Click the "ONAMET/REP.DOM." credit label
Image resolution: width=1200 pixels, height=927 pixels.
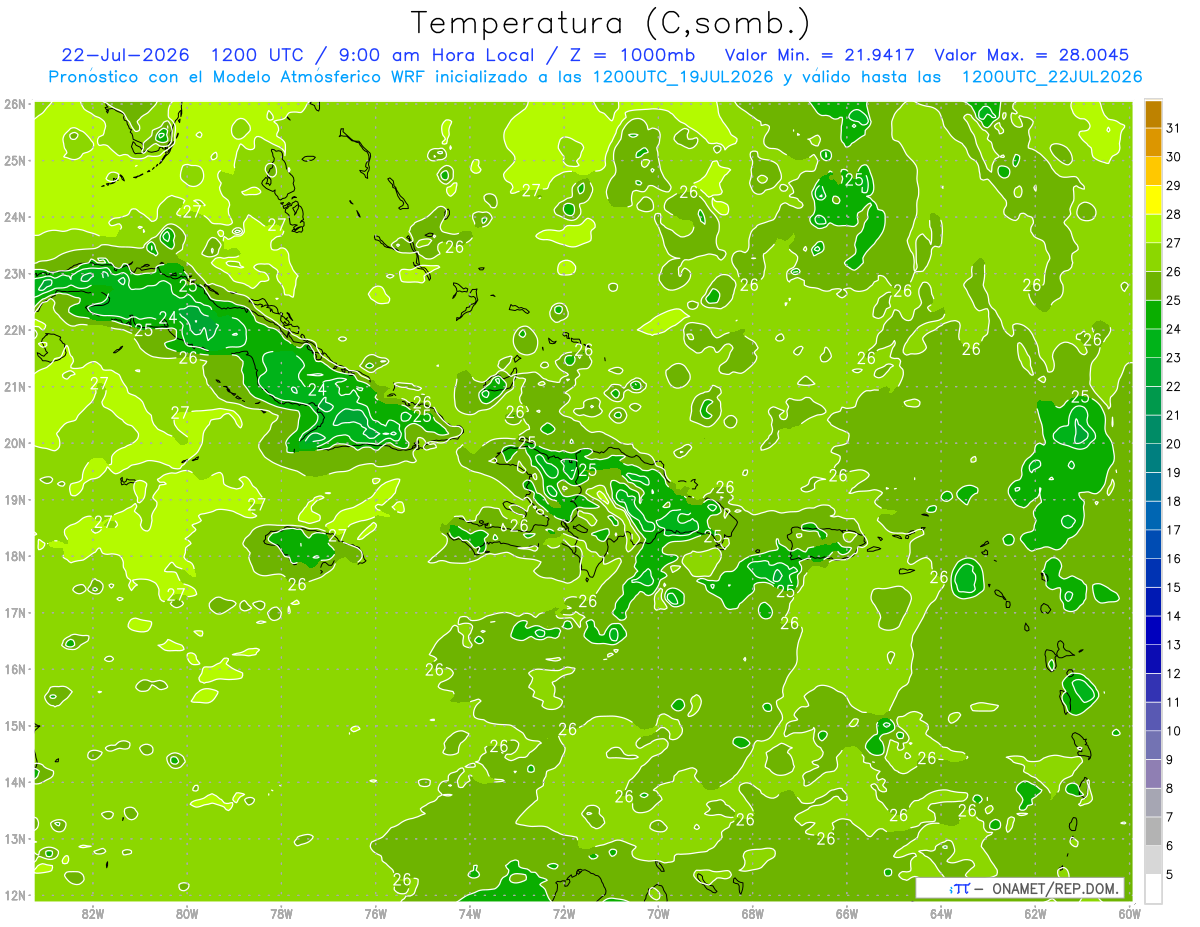(x=1054, y=888)
